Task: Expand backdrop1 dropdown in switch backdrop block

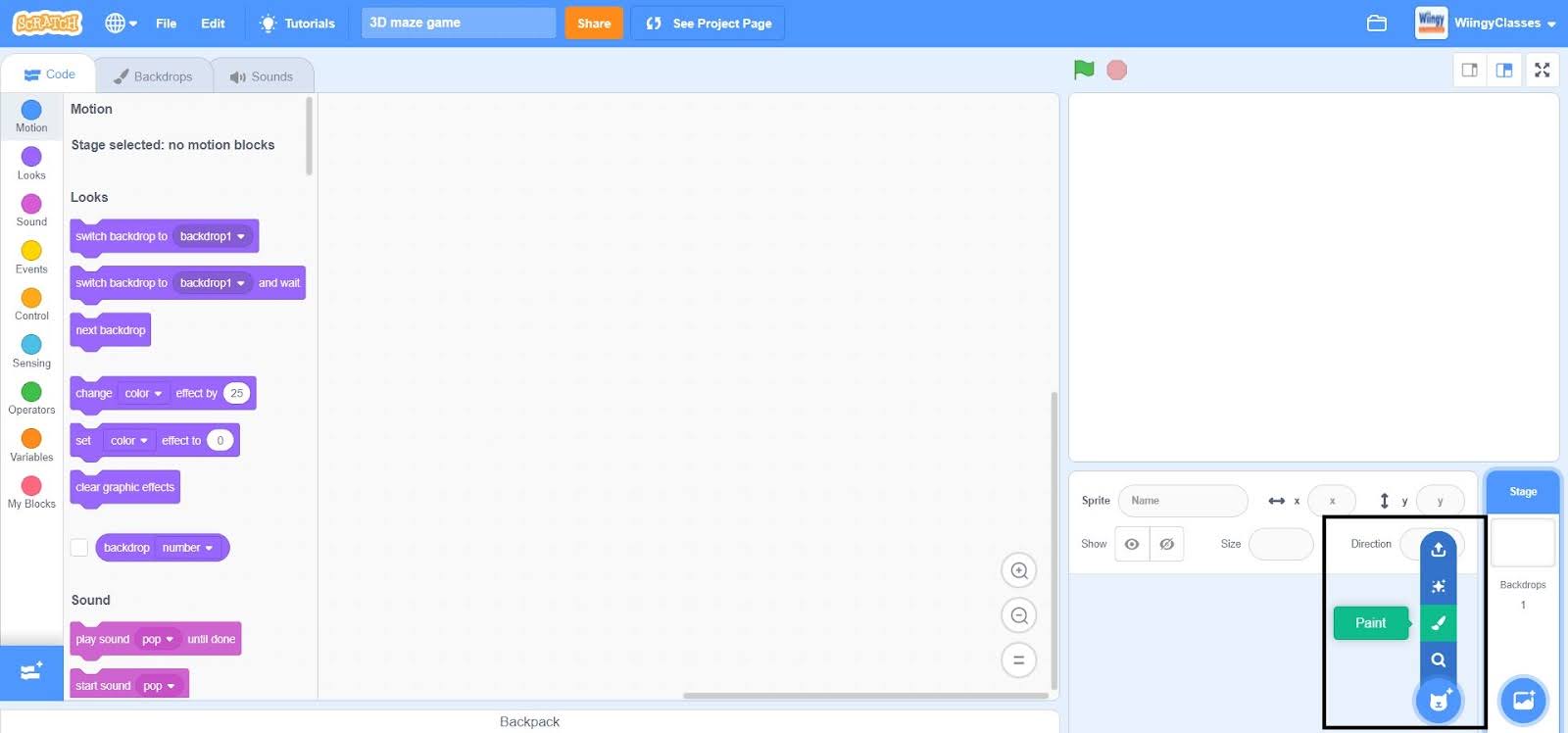Action: (x=214, y=236)
